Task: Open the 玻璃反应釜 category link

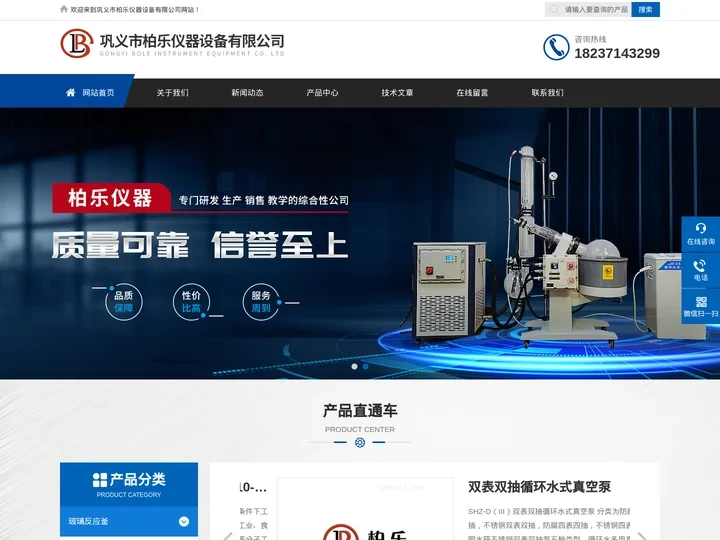Action: point(88,521)
